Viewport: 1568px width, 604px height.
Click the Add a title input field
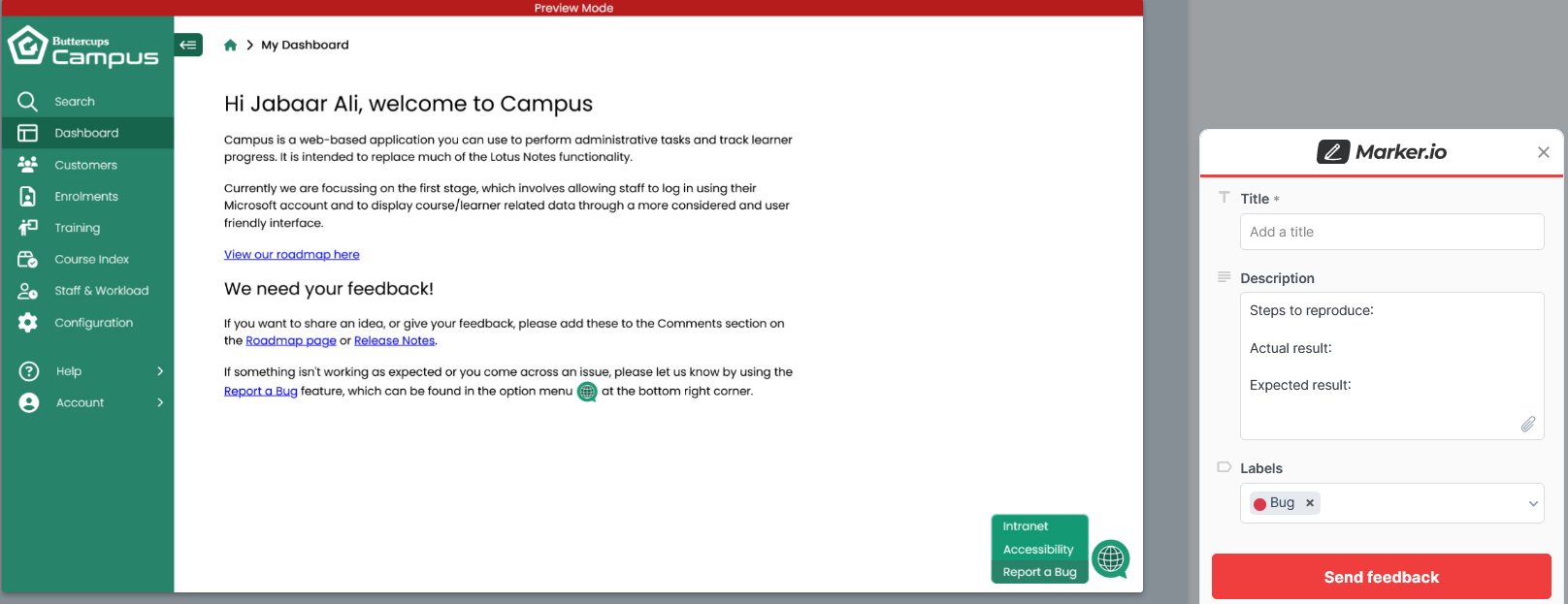tap(1391, 232)
